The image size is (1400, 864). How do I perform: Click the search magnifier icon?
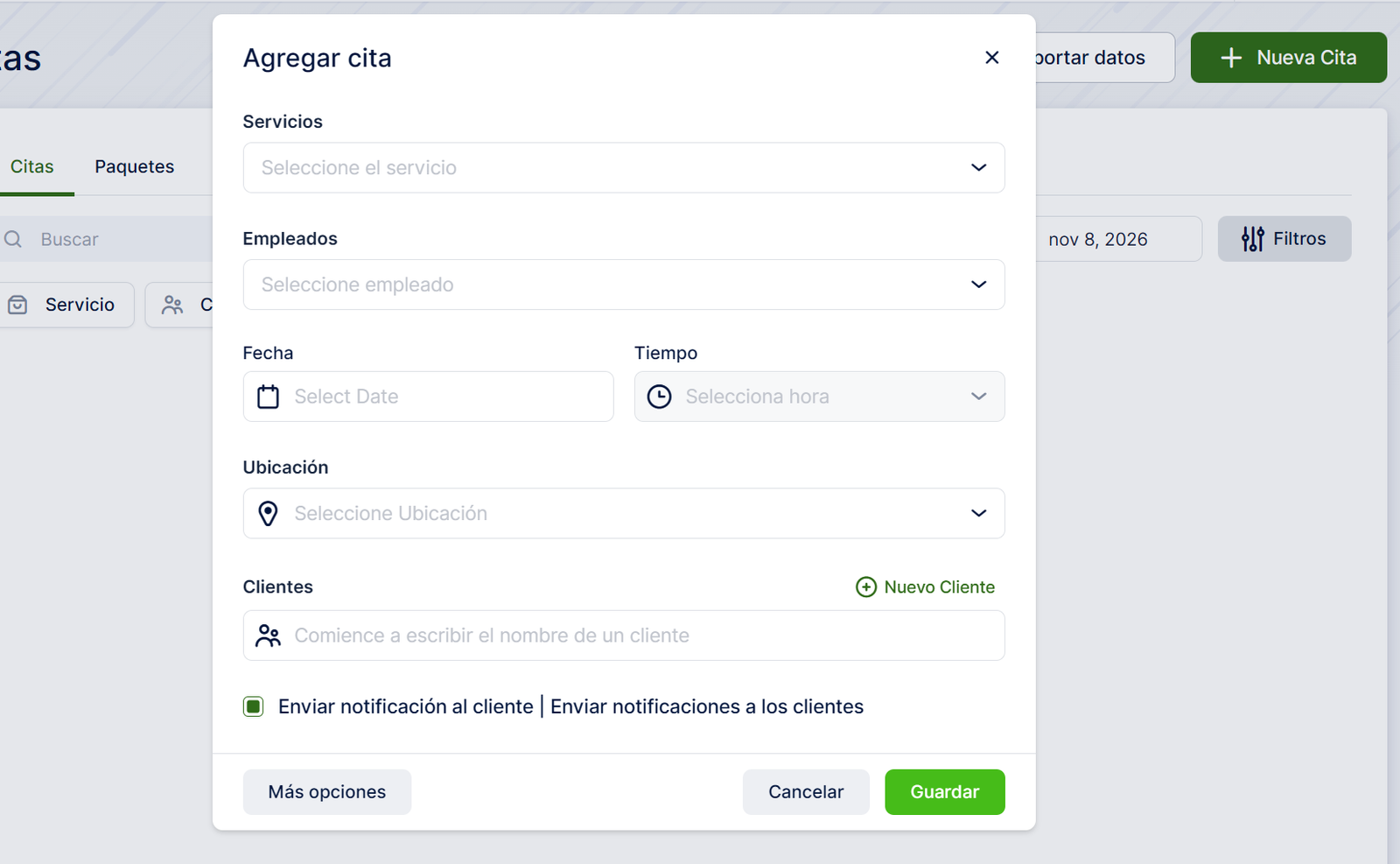(x=13, y=239)
